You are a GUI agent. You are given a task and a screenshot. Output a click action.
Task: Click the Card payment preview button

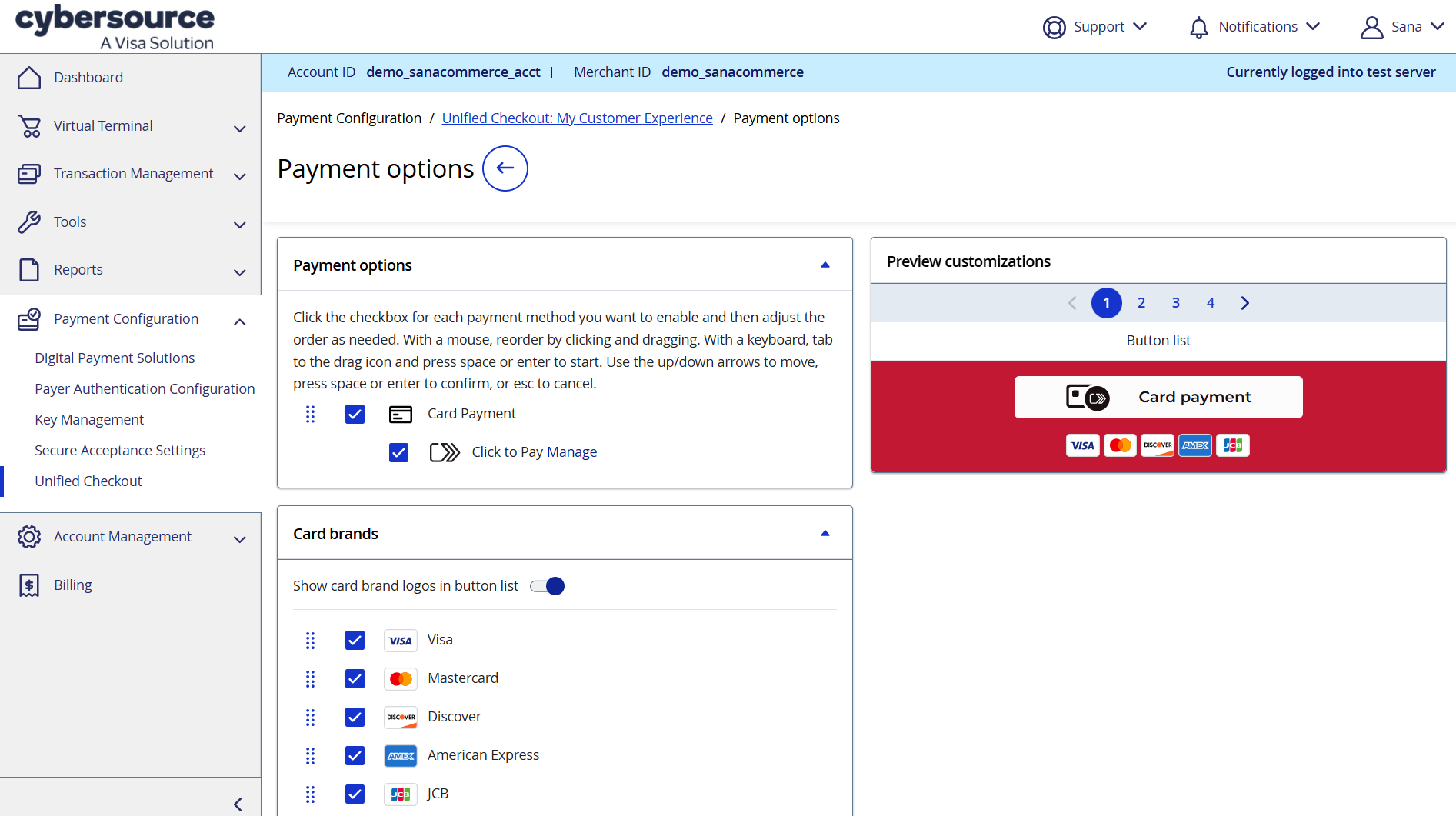(1158, 398)
